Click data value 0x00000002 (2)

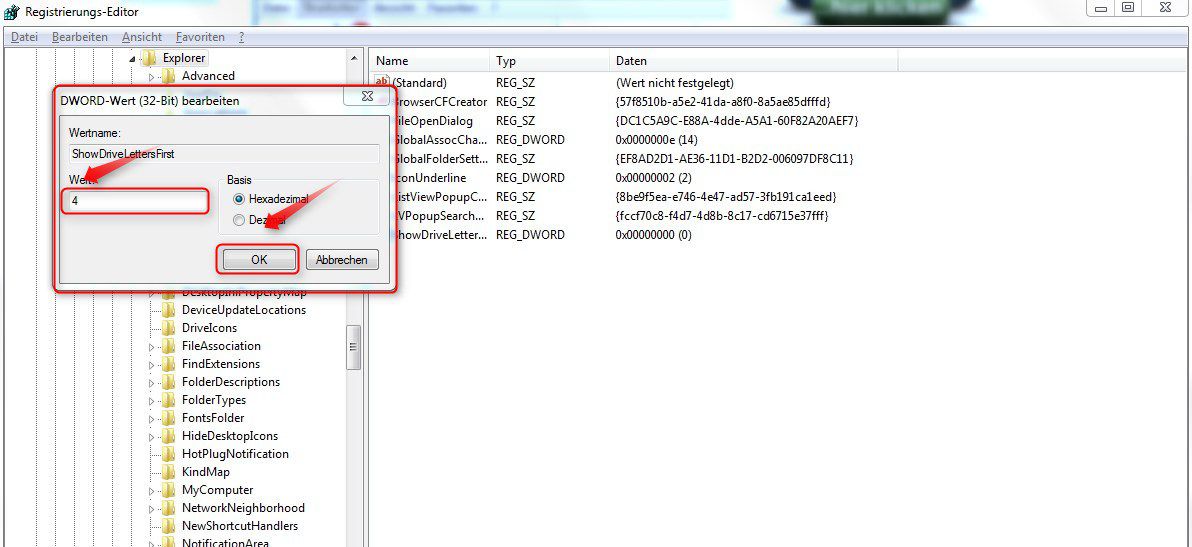click(654, 178)
